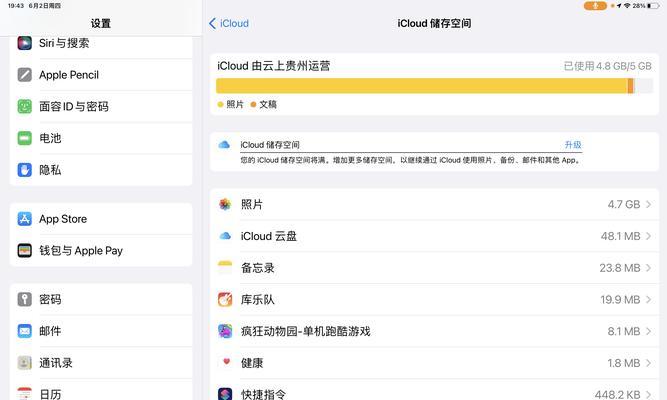Viewport: 667px width, 400px height.
Task: Tap the orange 文稿 legend dot
Action: (253, 104)
